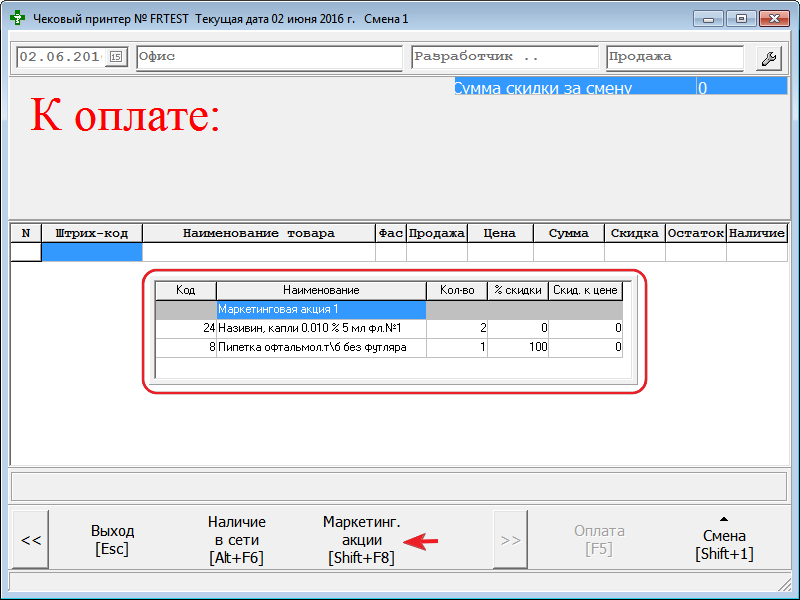The height and width of the screenshot is (600, 800).
Task: Click the Выход [Esc] button
Action: pyautogui.click(x=112, y=540)
